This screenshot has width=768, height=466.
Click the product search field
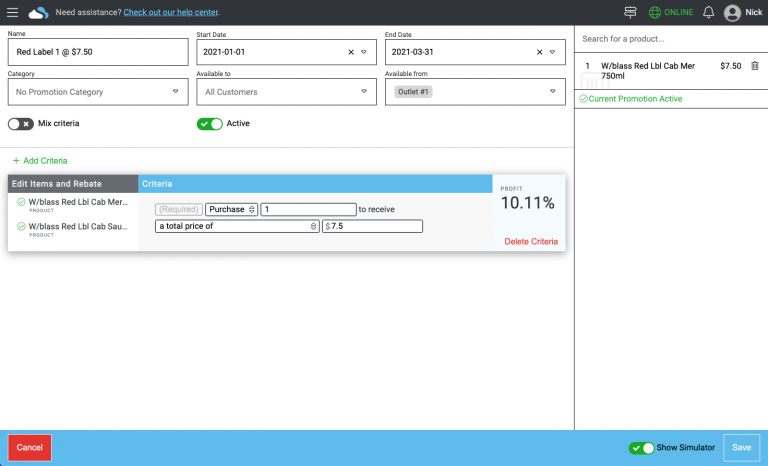point(670,39)
